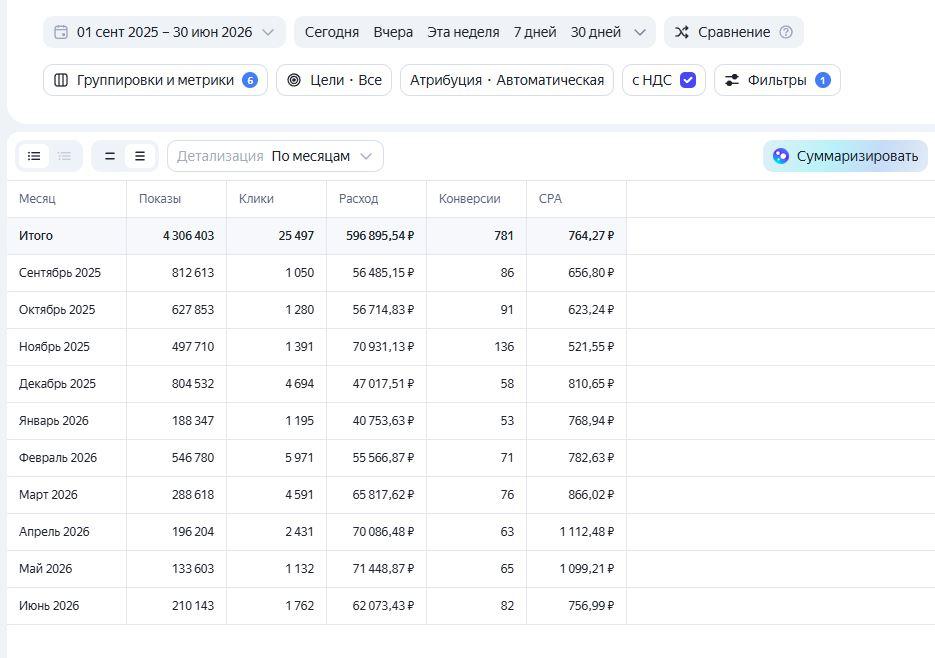Select the Сегодня period preset

[x=332, y=32]
